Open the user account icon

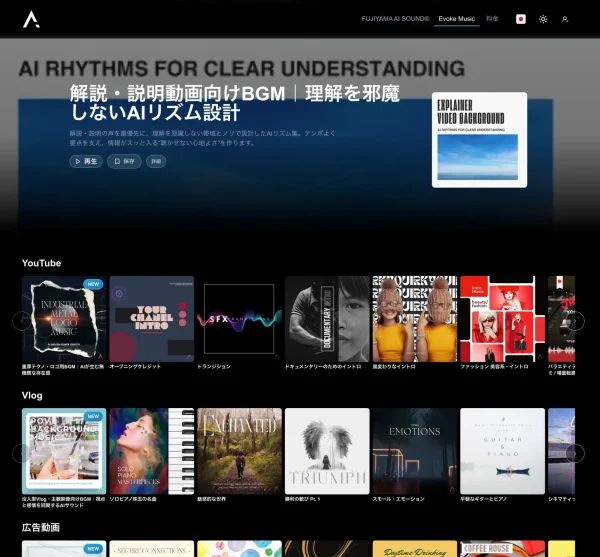pos(565,19)
